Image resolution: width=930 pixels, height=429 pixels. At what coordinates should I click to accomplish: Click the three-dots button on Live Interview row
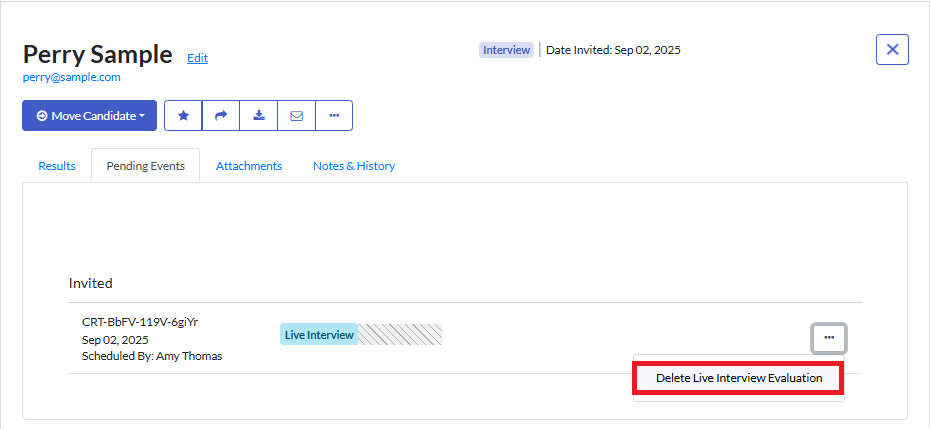tap(829, 338)
